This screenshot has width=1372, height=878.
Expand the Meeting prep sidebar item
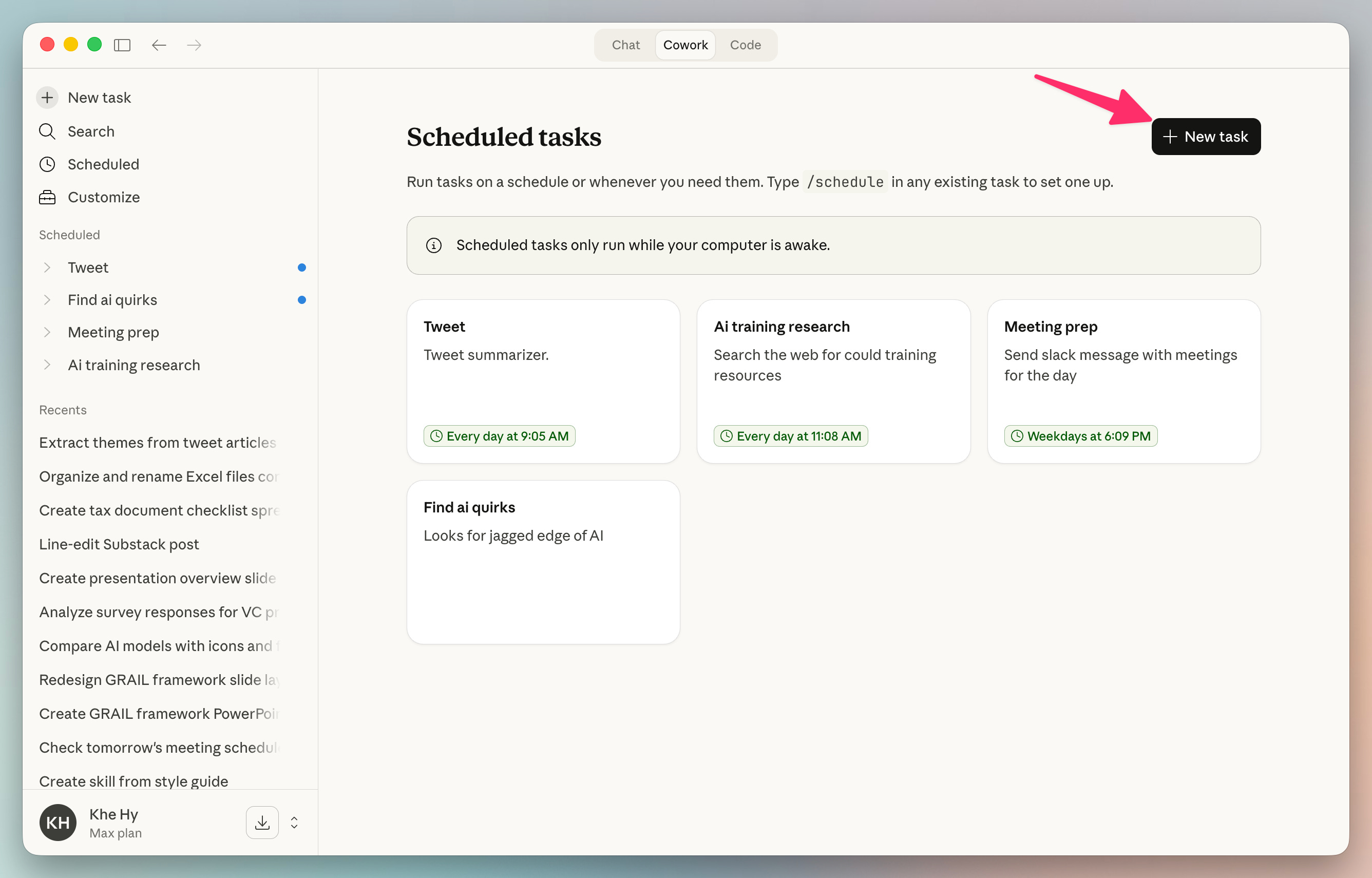click(x=47, y=332)
